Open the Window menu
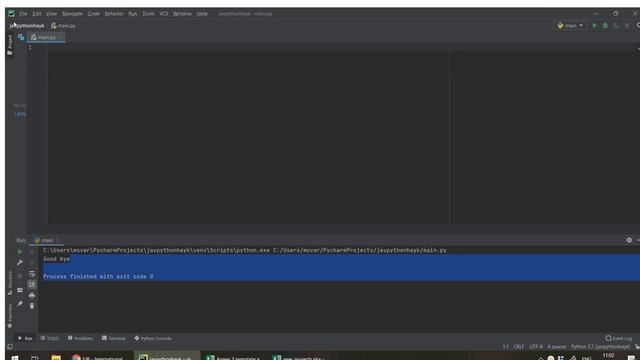Viewport: 640px width, 360px height. 182,14
